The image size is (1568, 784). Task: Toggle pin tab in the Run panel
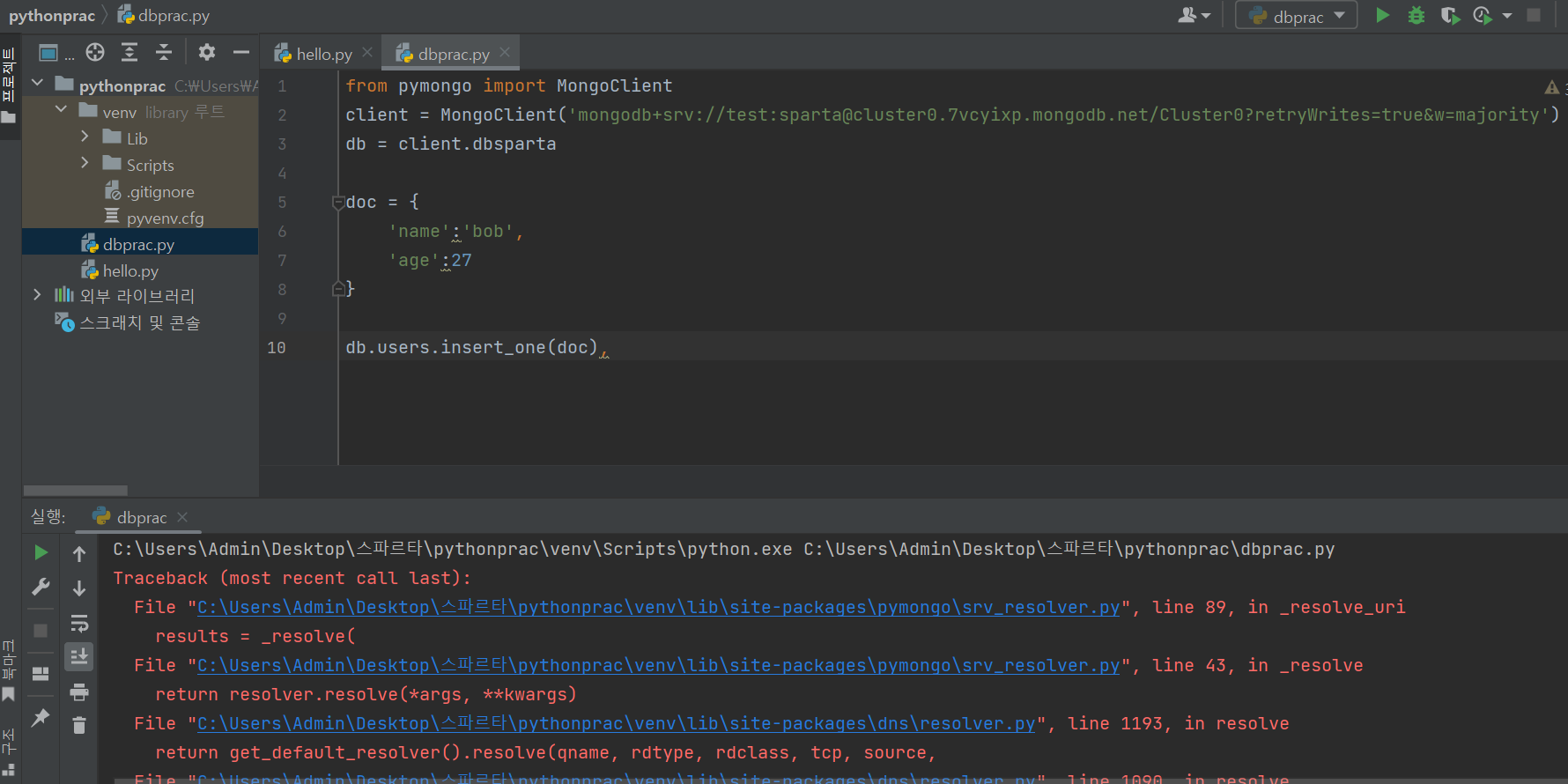[41, 718]
